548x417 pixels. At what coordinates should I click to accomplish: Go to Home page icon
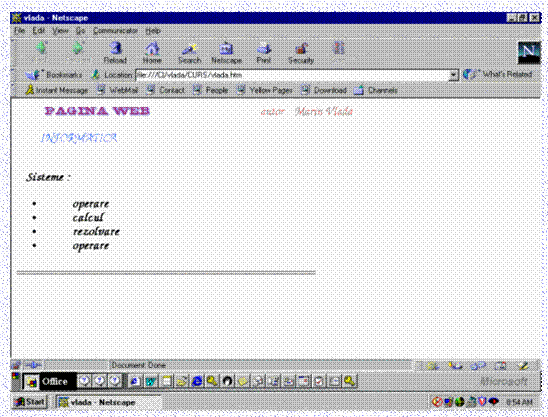[152, 52]
